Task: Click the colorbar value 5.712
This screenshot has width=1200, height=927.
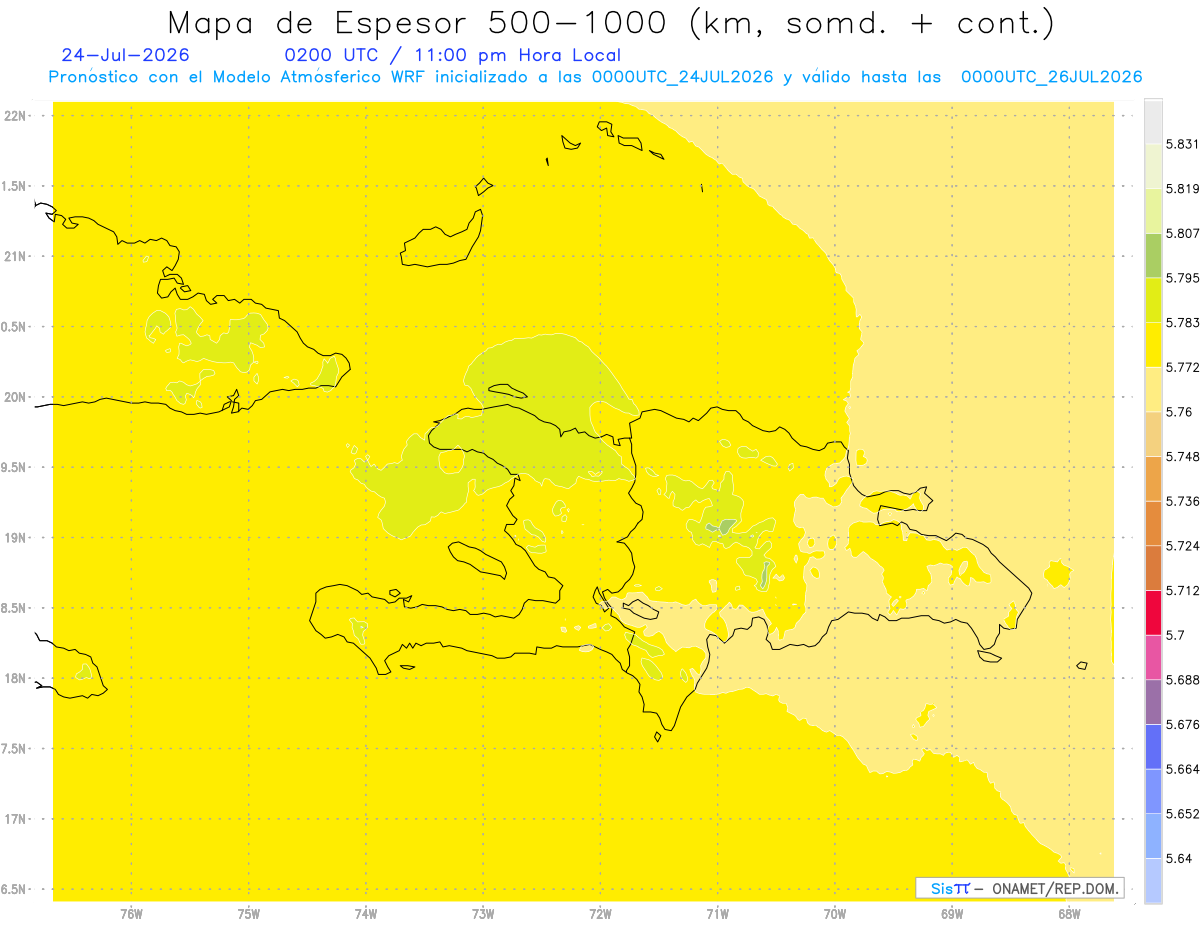Action: click(1182, 590)
